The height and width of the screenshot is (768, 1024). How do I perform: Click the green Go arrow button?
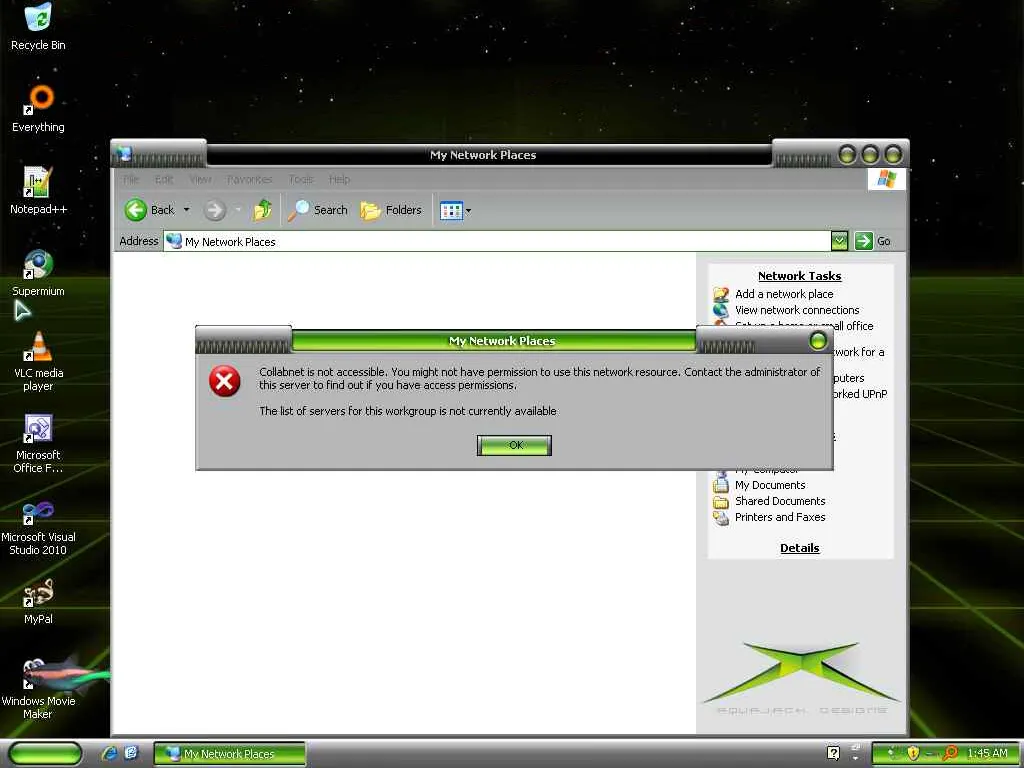point(863,241)
